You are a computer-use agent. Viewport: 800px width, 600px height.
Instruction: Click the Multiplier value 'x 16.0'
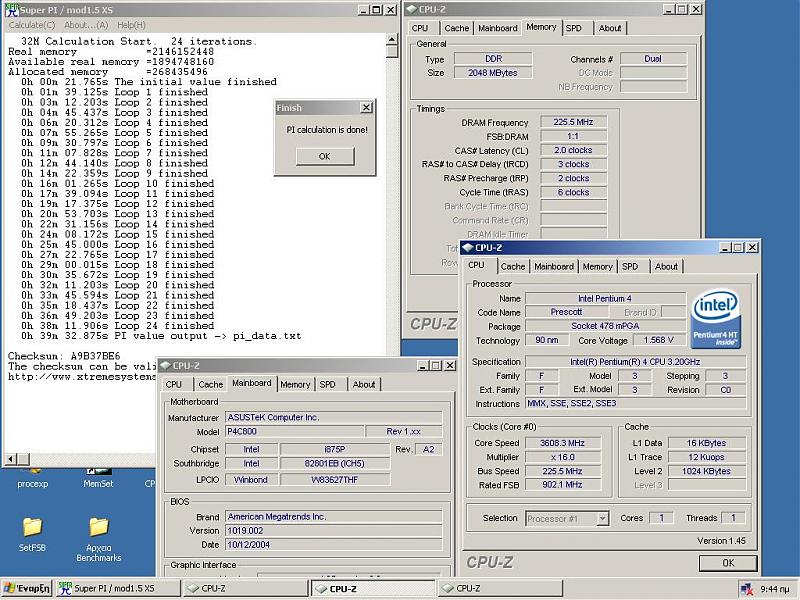point(562,457)
